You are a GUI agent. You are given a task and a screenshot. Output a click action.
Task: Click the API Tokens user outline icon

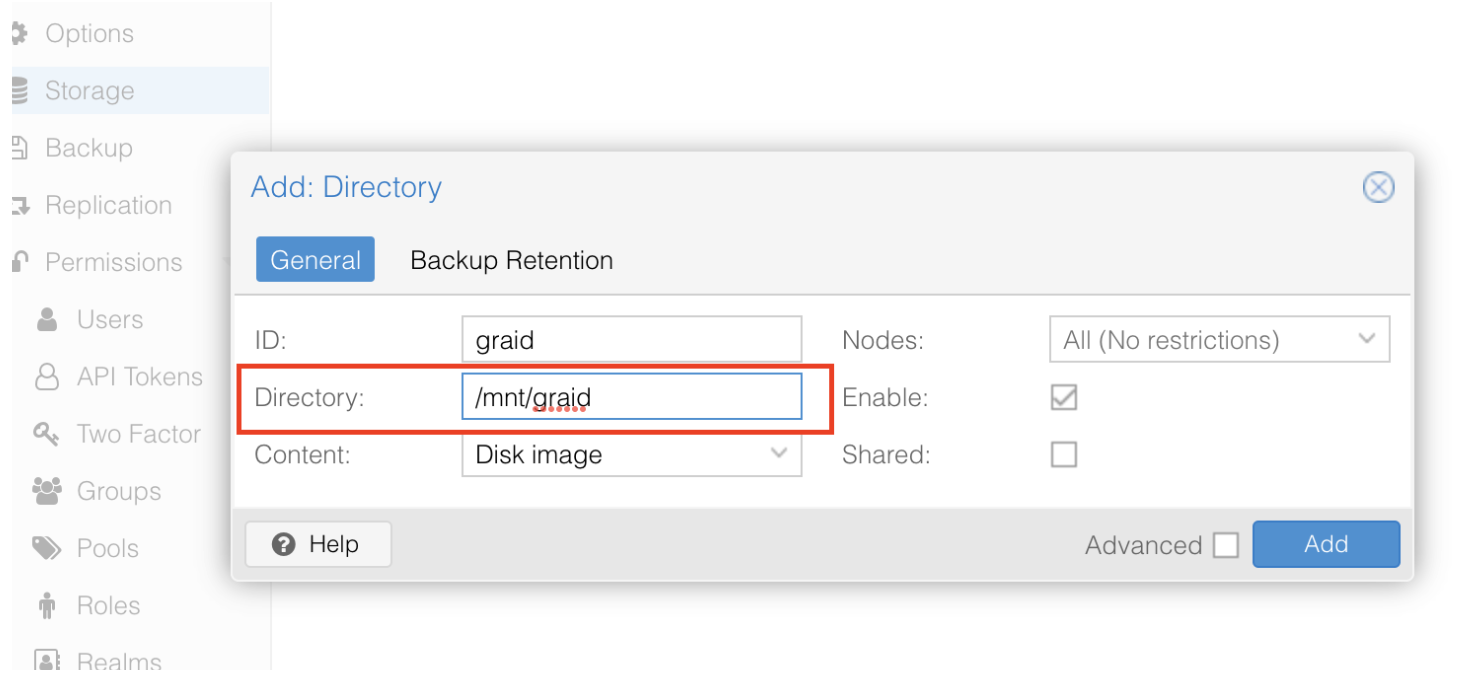click(47, 377)
